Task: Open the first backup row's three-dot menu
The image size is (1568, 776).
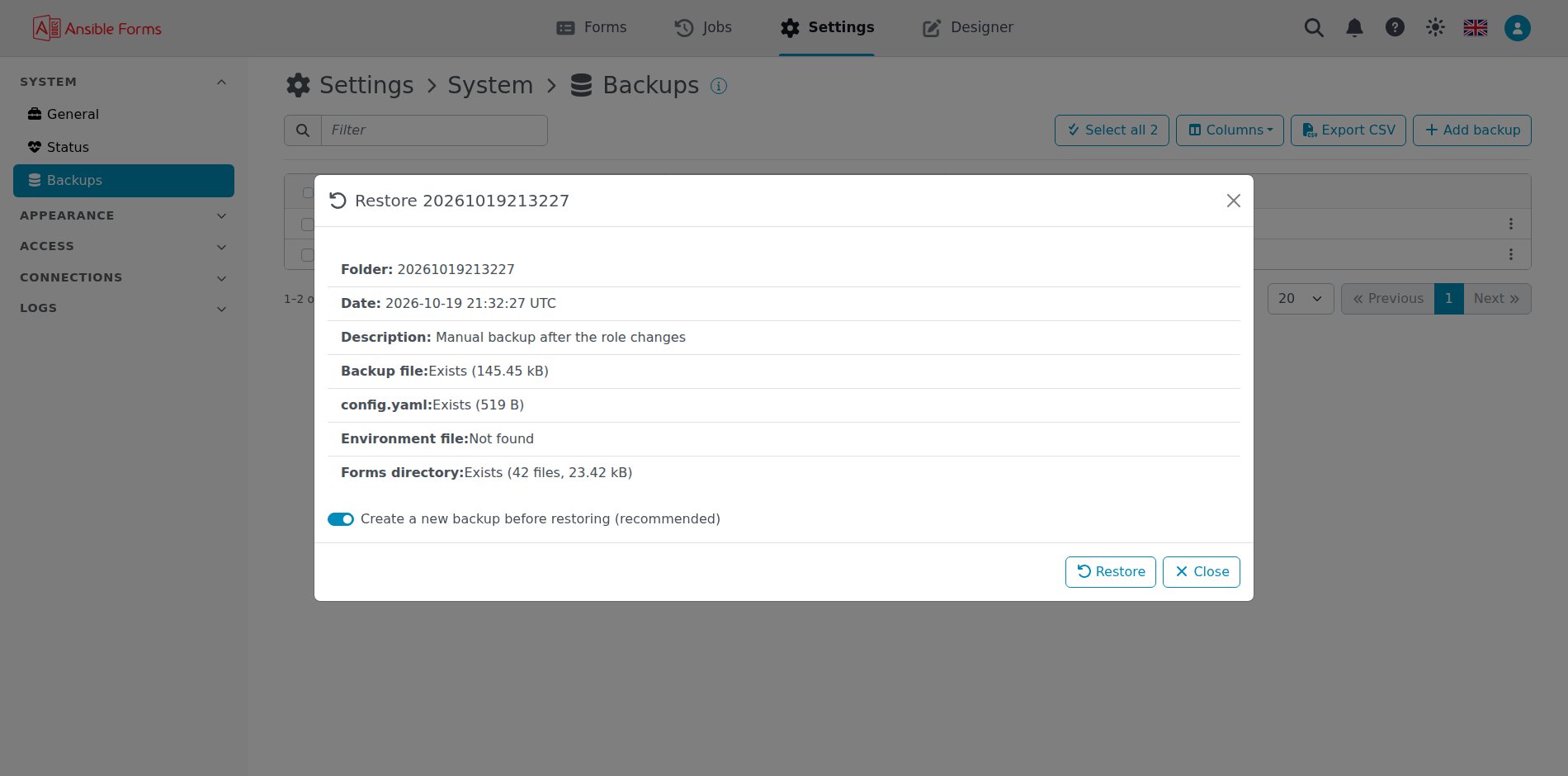Action: [x=1510, y=224]
